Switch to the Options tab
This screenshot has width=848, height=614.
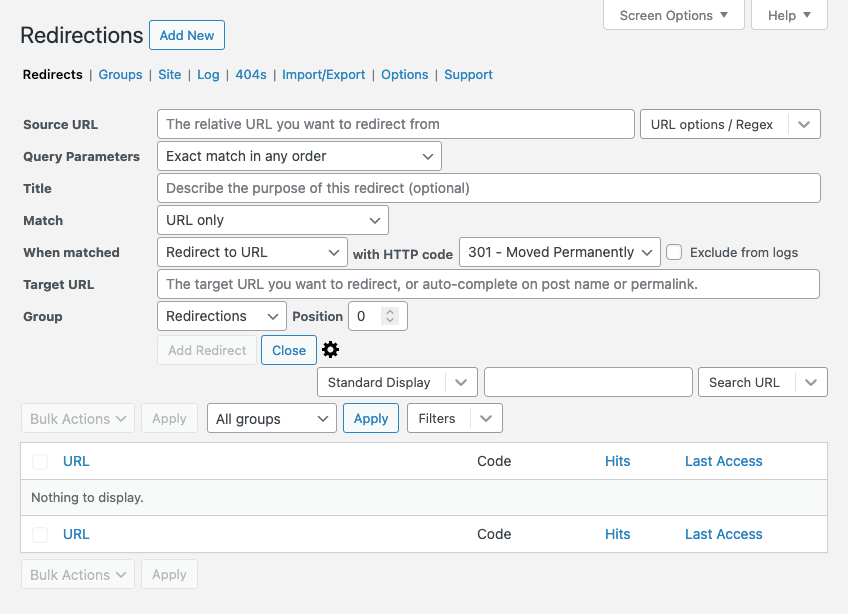pos(405,74)
